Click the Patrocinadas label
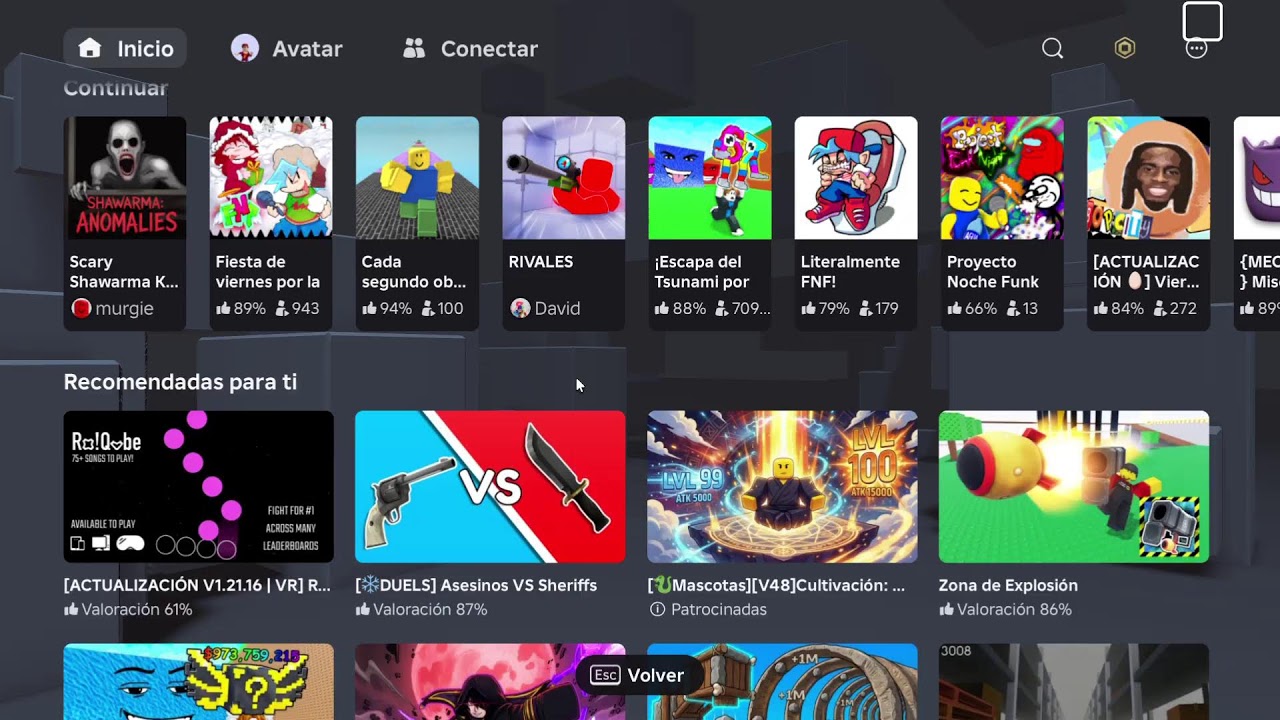1280x720 pixels. coord(719,610)
